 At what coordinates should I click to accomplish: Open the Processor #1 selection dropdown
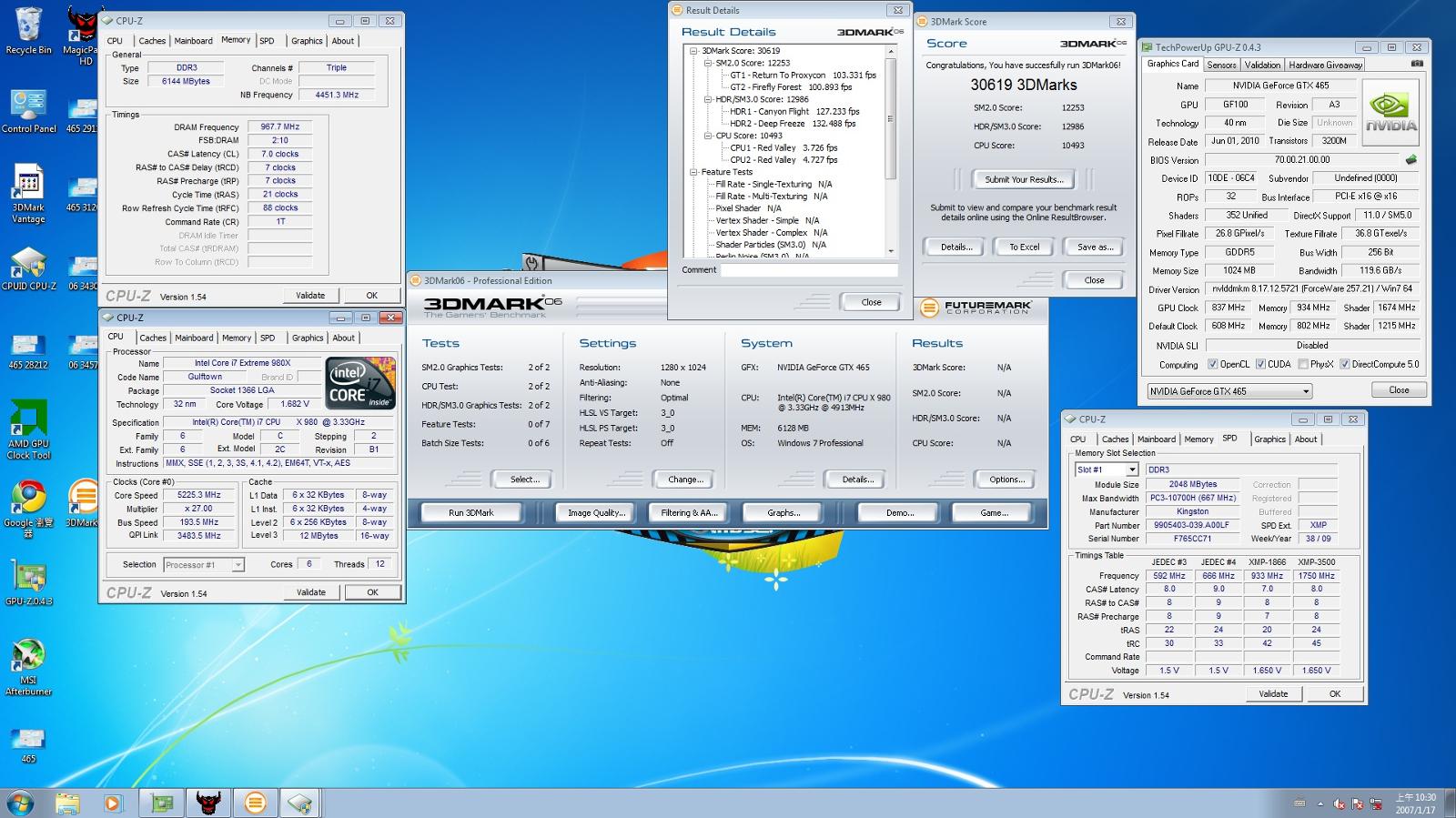[x=204, y=565]
